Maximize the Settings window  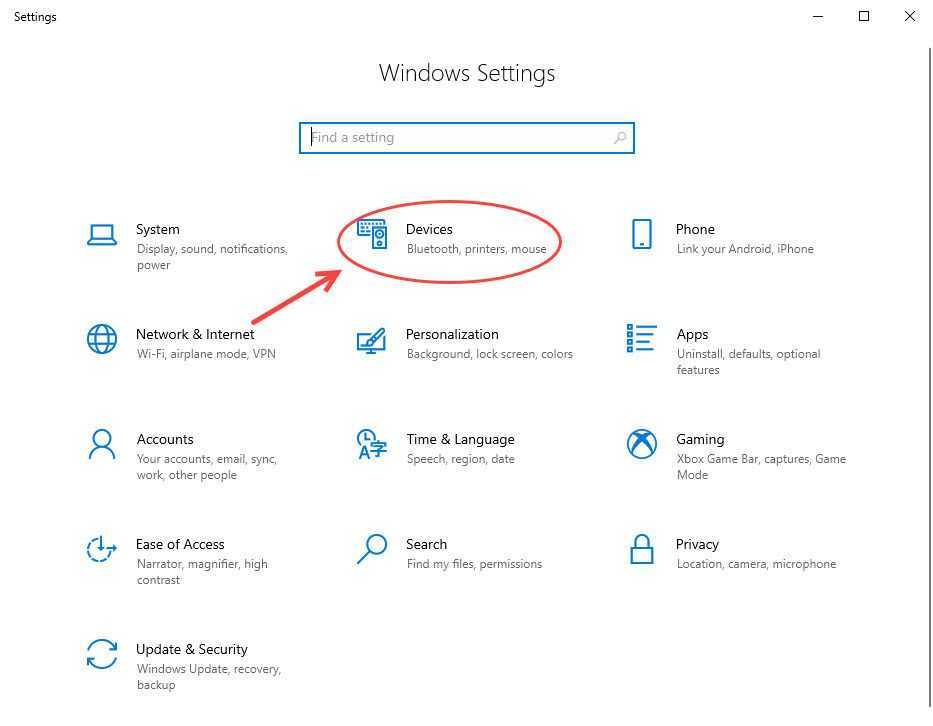pos(864,16)
